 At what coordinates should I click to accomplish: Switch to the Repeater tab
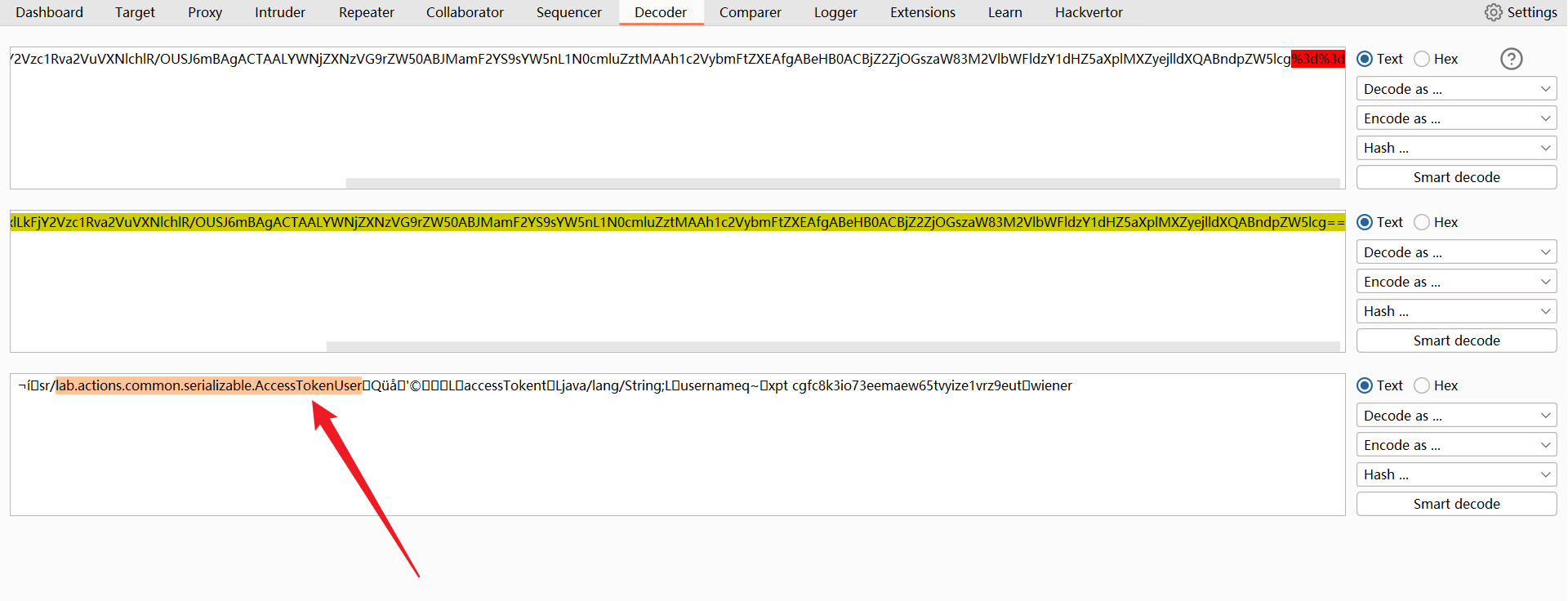(x=367, y=12)
